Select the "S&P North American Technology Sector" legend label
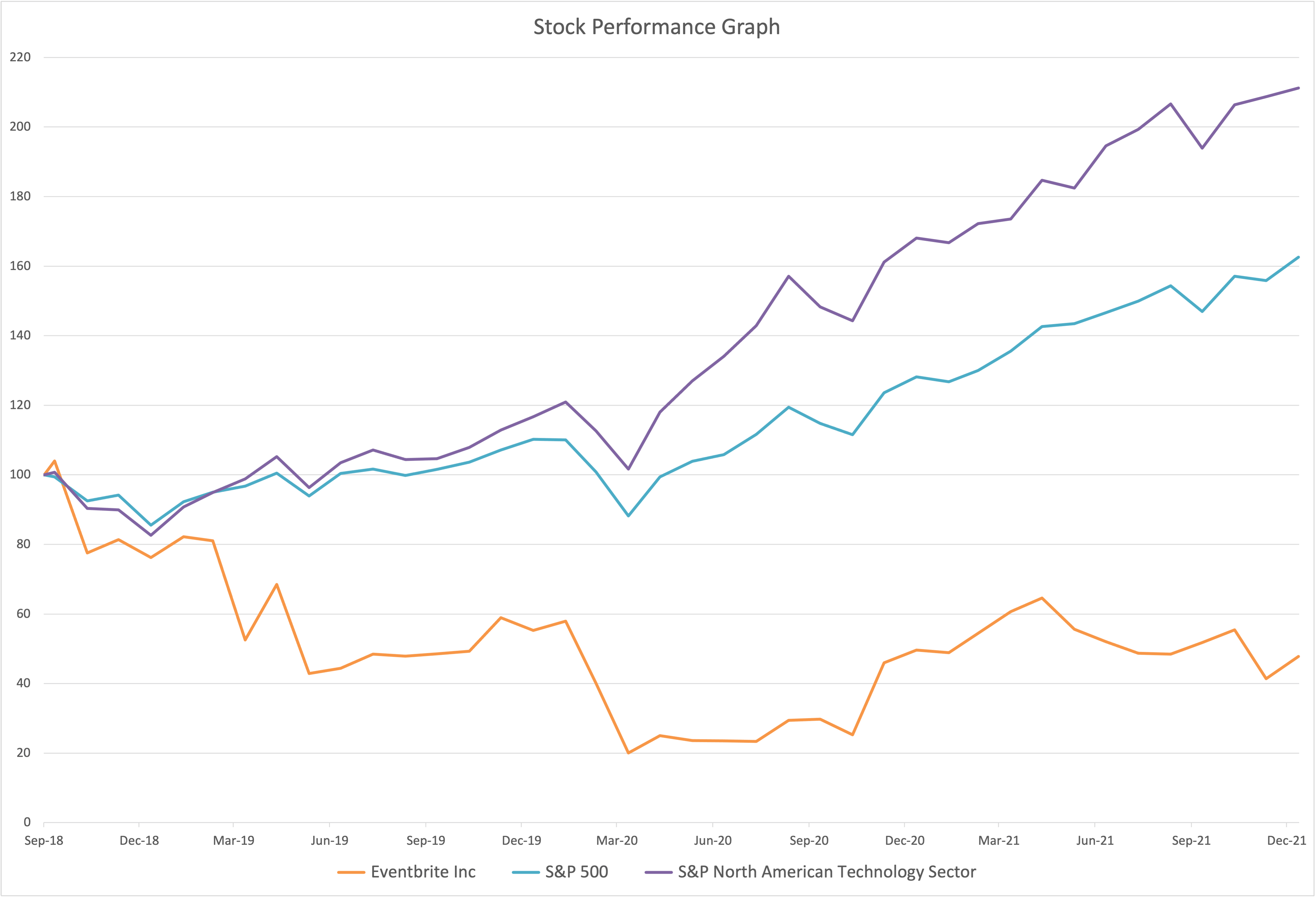Image resolution: width=1316 pixels, height=898 pixels. (827, 872)
